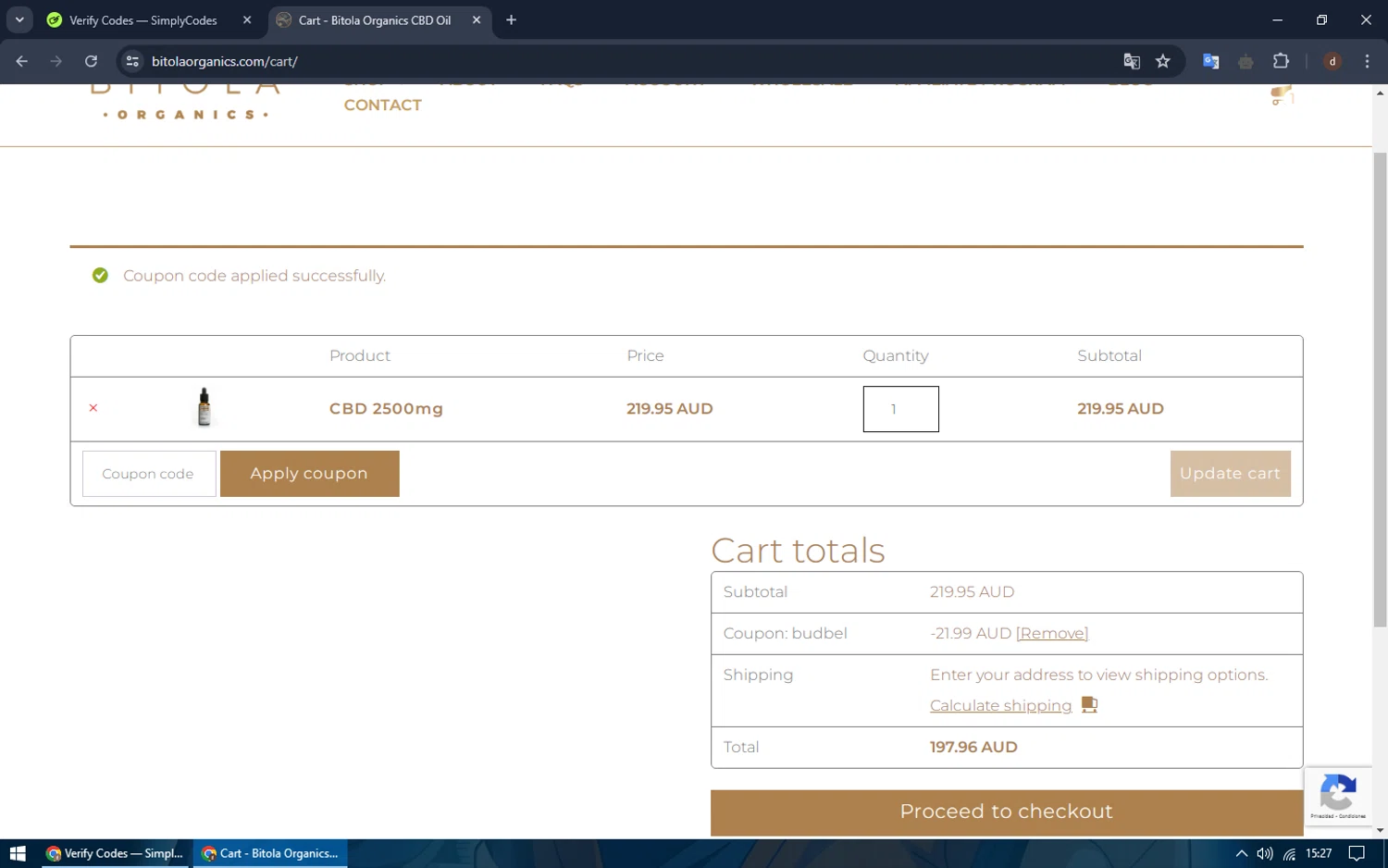Open the CONTACT menu link
Viewport: 1388px width, 868px height.
tap(382, 105)
